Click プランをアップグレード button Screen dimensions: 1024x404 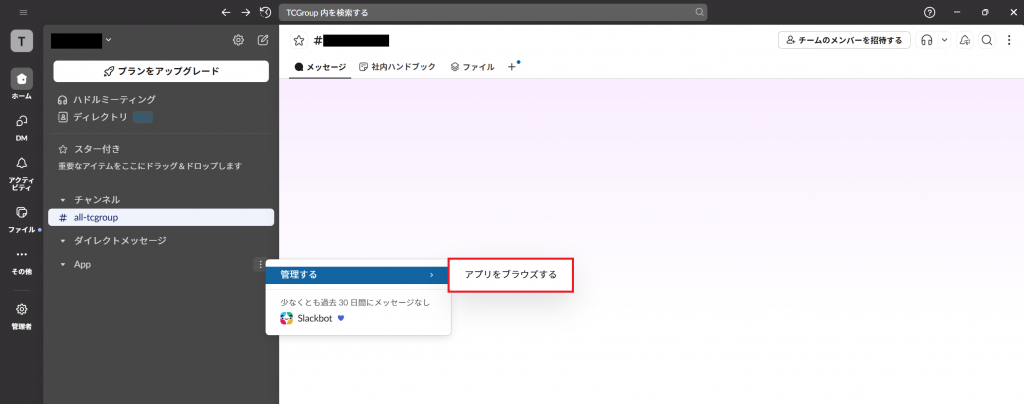[161, 71]
